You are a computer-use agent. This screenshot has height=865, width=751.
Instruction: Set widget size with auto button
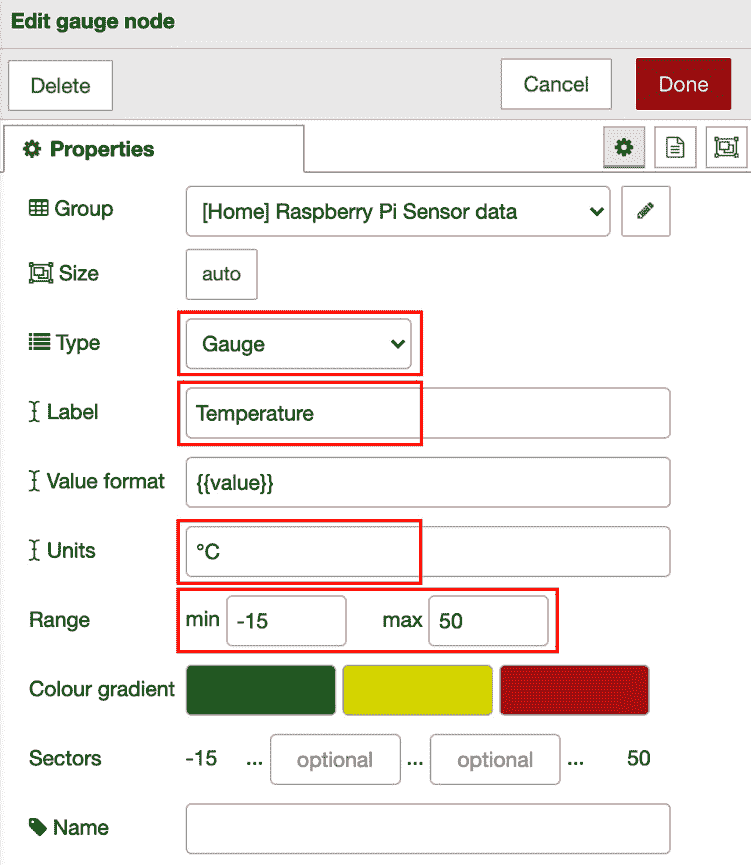pos(221,274)
